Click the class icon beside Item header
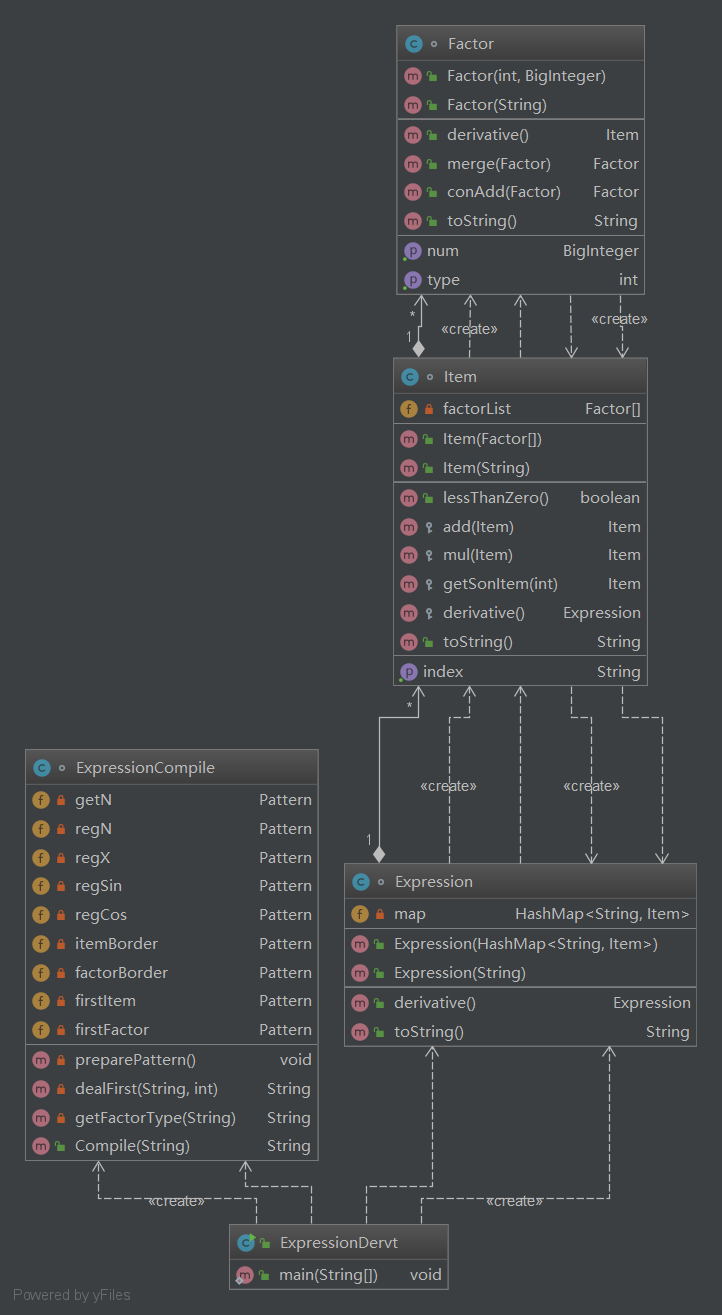The width and height of the screenshot is (722, 1315). [410, 377]
